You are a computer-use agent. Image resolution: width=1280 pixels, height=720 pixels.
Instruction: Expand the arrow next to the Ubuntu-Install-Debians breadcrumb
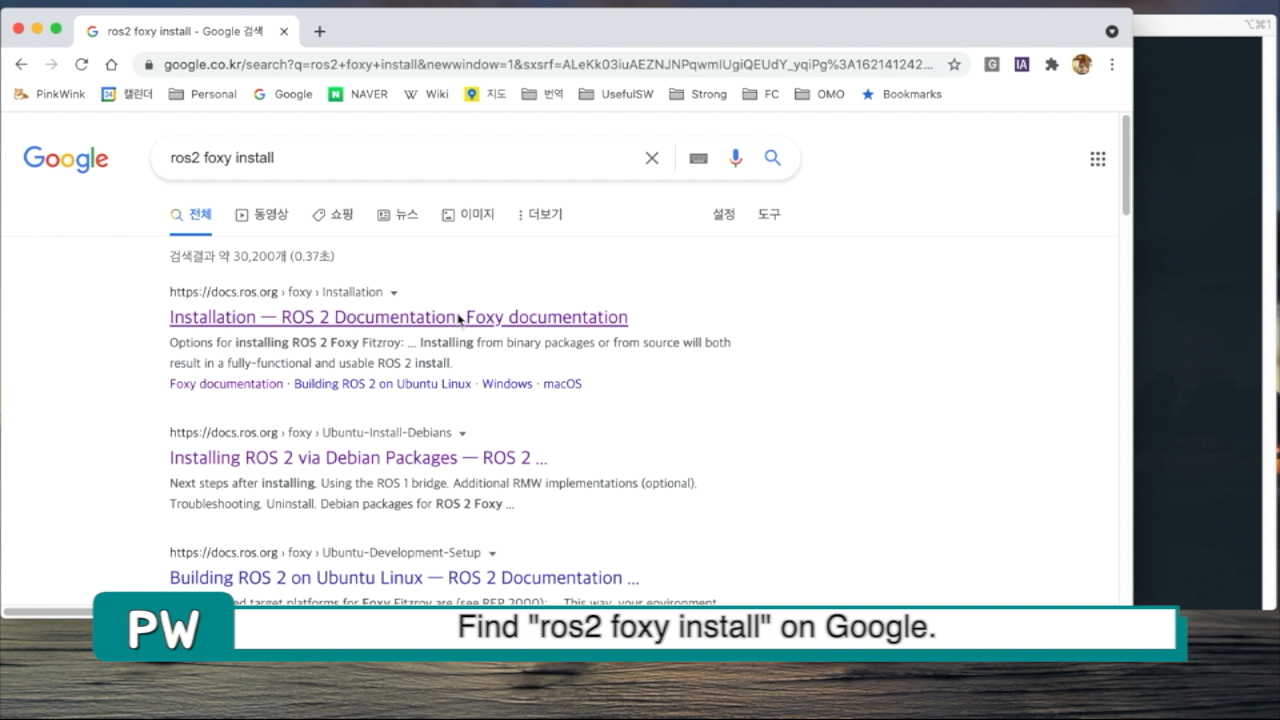coord(462,434)
